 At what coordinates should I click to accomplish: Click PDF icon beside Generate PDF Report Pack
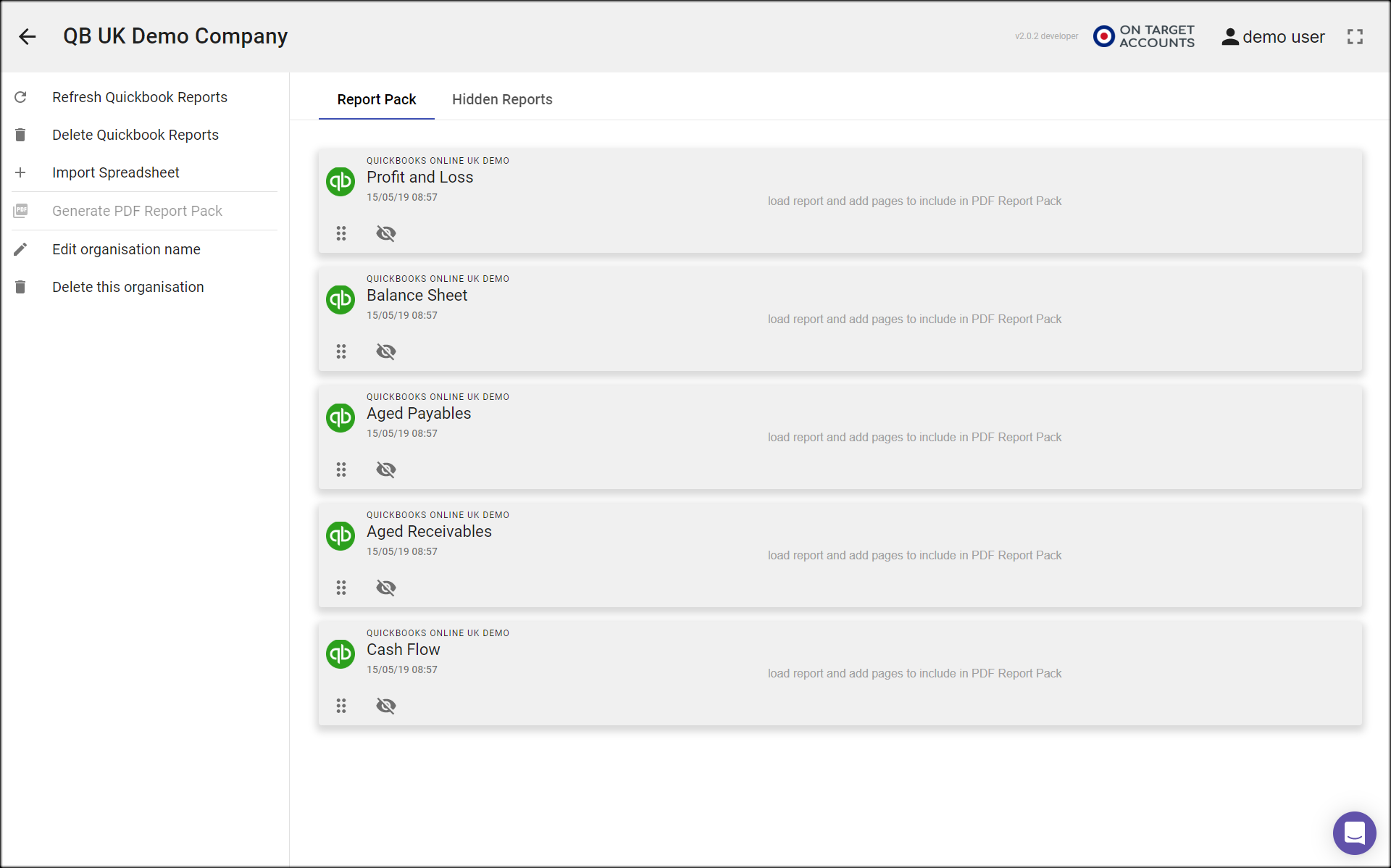tap(20, 211)
